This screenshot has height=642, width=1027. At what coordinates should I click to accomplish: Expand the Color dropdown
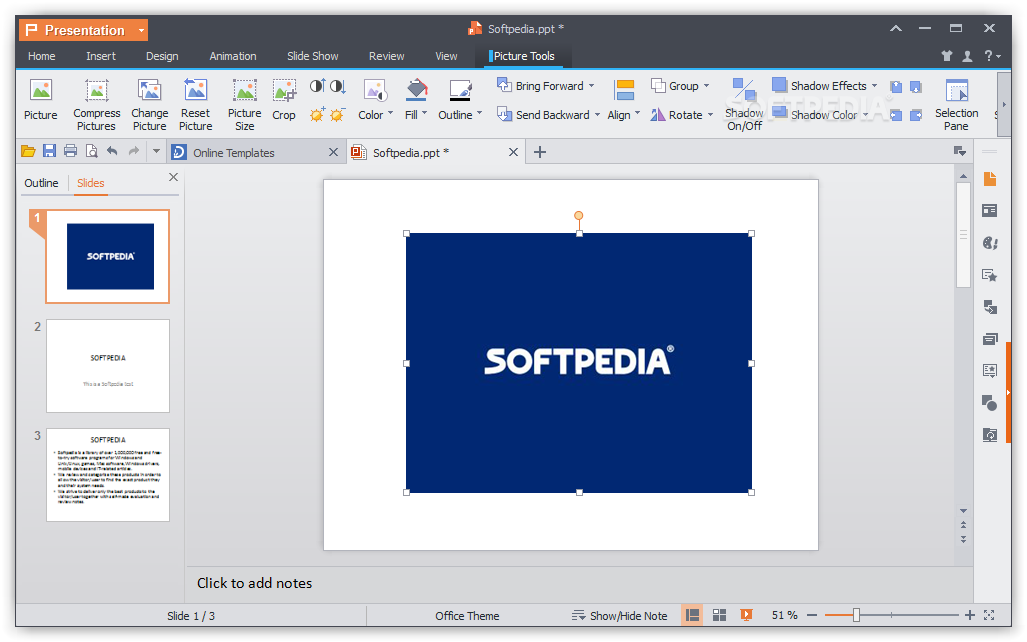pyautogui.click(x=391, y=113)
